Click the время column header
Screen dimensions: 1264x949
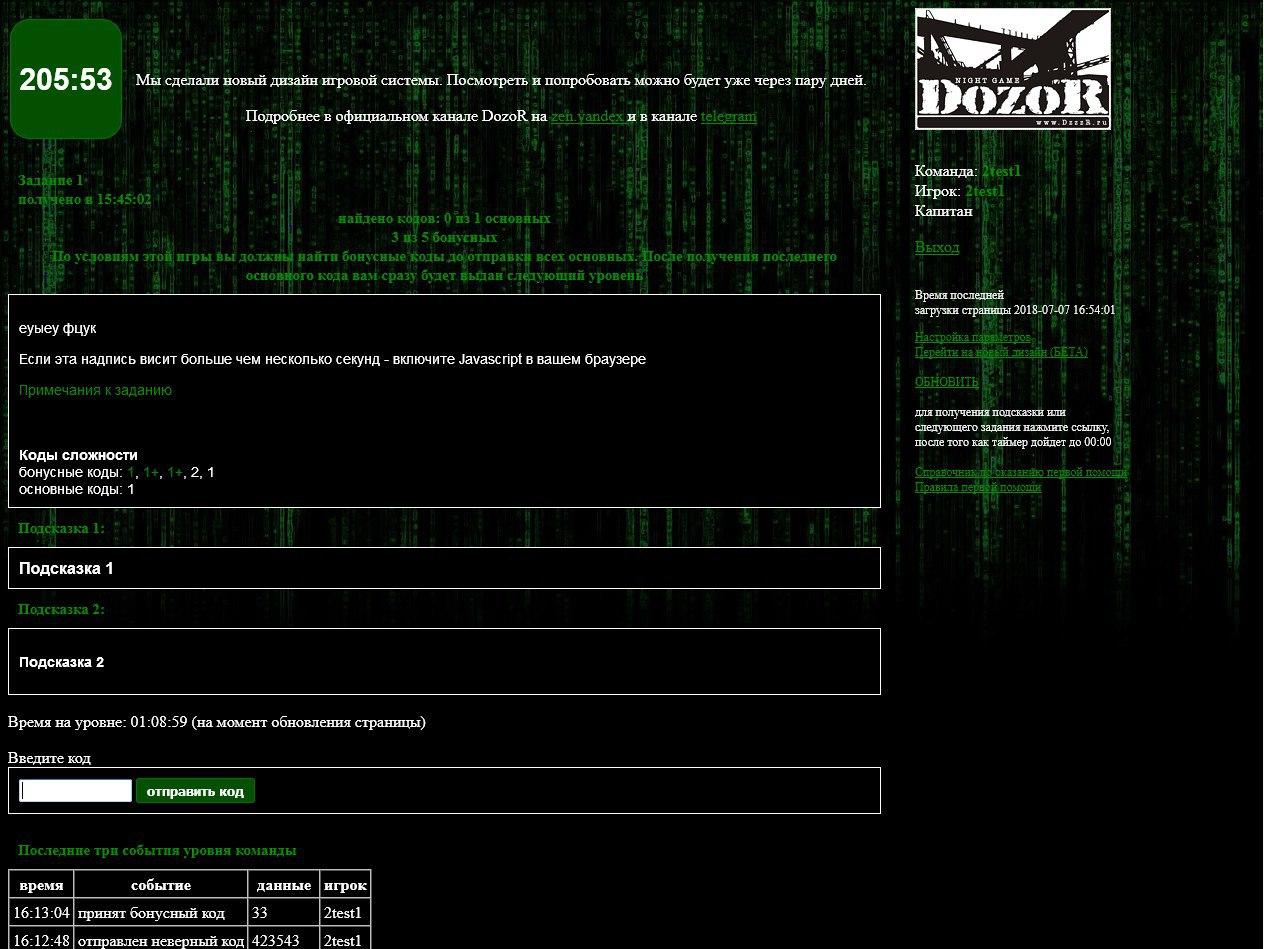tap(41, 885)
